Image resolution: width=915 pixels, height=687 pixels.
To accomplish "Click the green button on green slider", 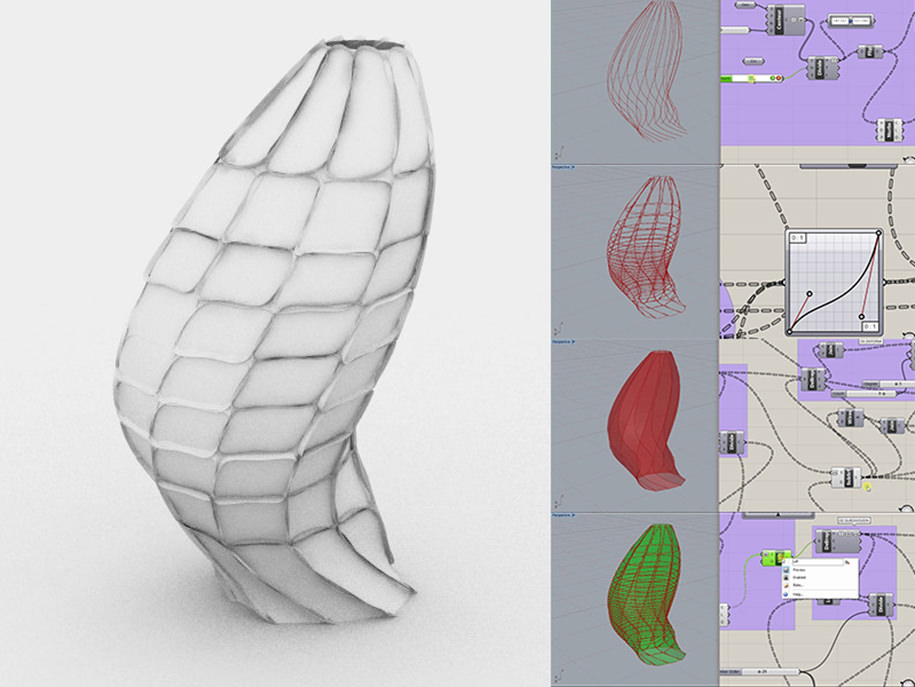I will click(x=773, y=78).
